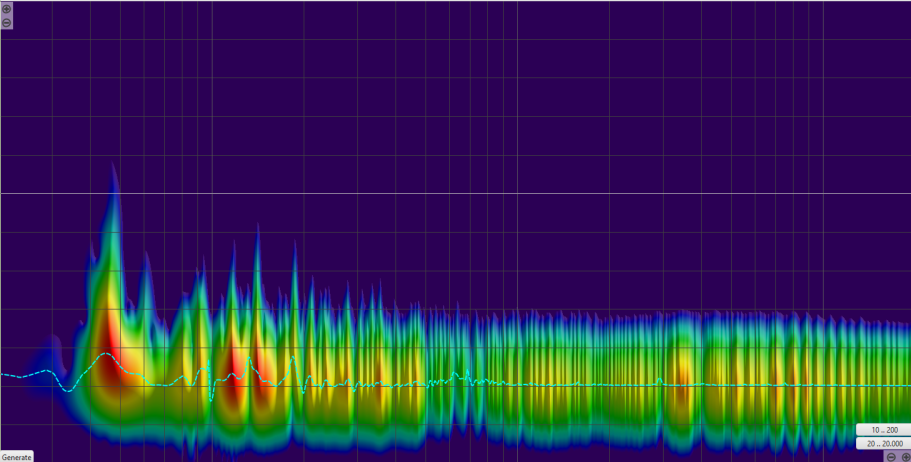This screenshot has height=462, width=911.
Task: Click the first hump of the cyan dashed curve
Action: (x=104, y=355)
